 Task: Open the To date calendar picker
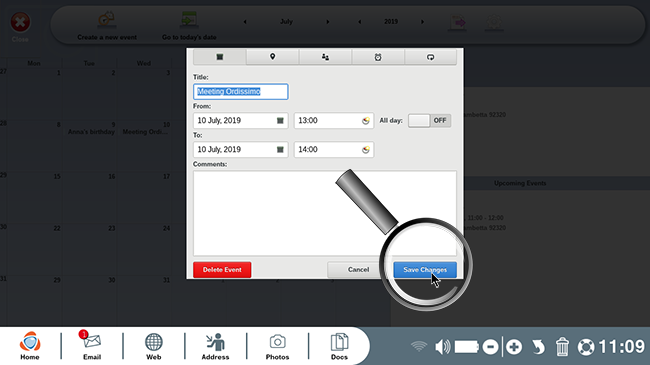280,150
